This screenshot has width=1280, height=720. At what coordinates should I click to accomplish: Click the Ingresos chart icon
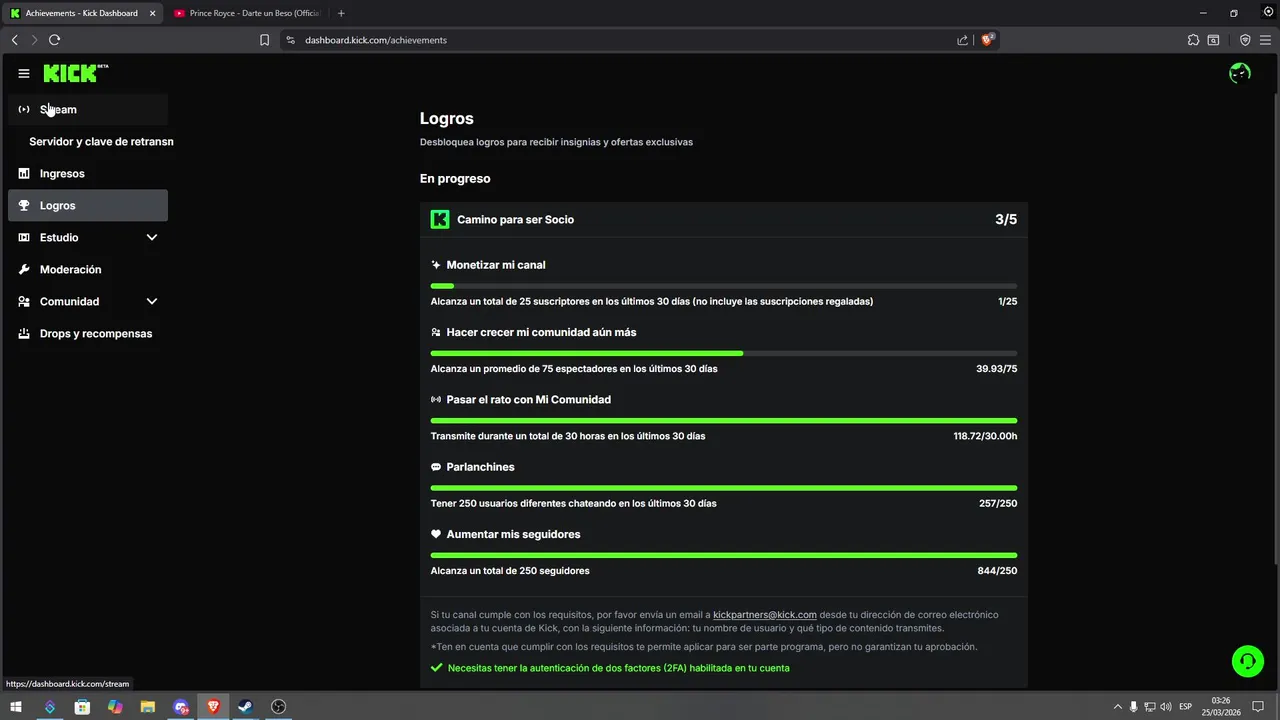point(24,173)
